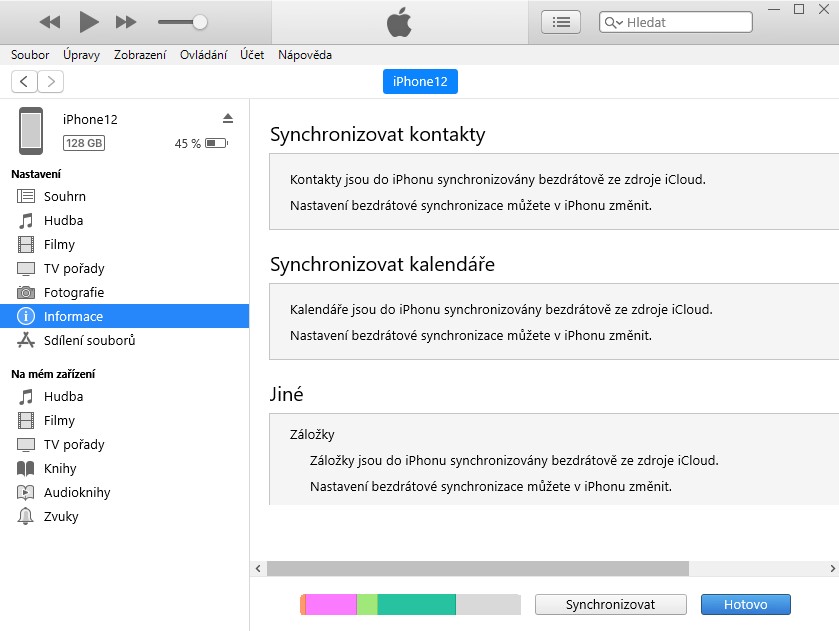The height and width of the screenshot is (631, 839).
Task: Click the Apple logo in header
Action: 399,22
